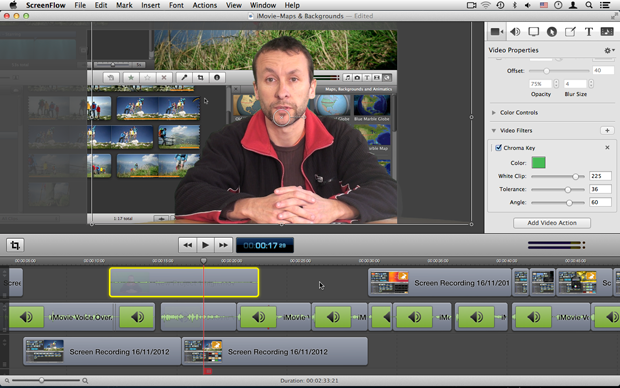Click the White Clip slider

558,176
